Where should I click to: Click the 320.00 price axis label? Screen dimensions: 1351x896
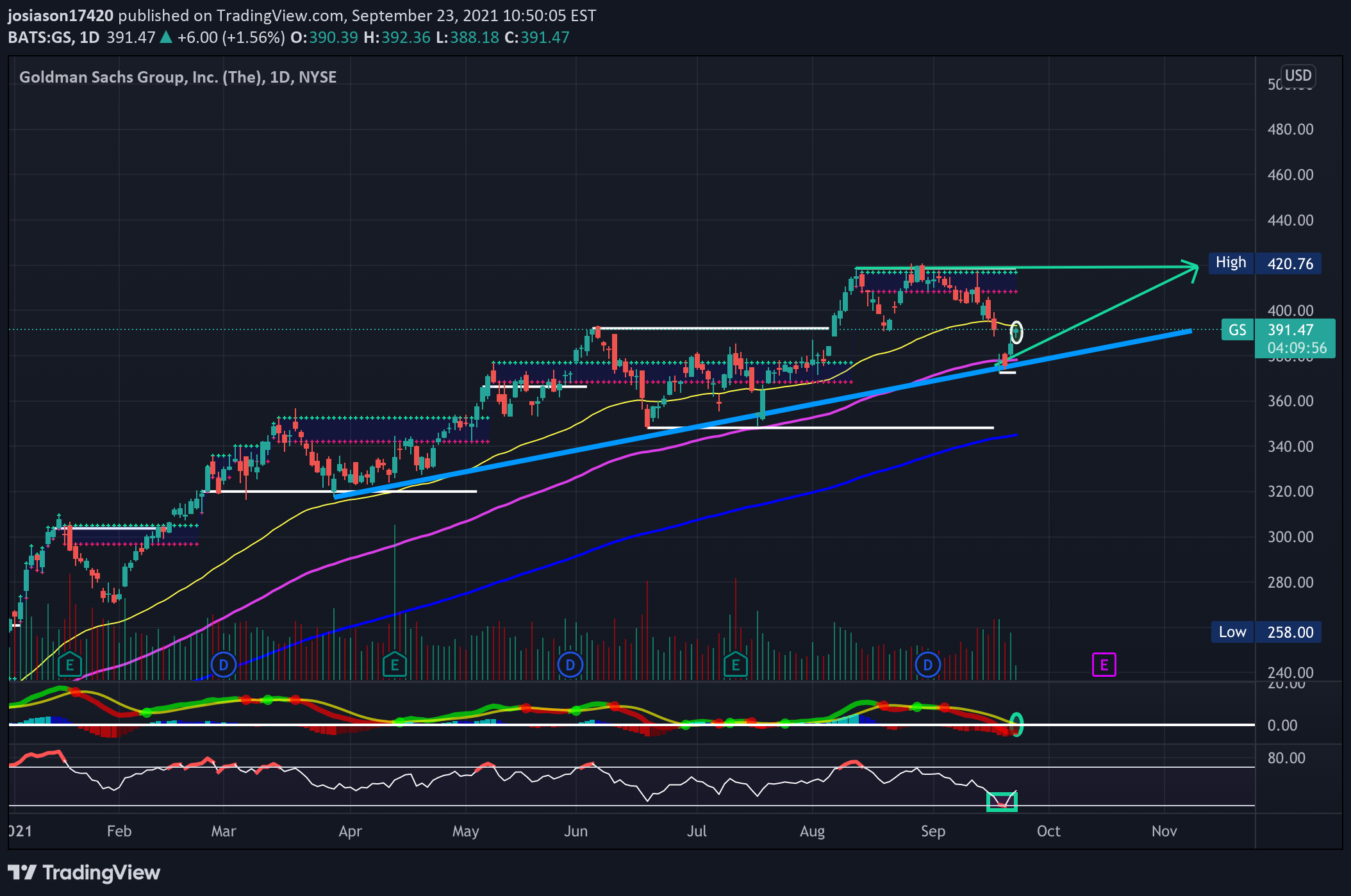[x=1290, y=492]
